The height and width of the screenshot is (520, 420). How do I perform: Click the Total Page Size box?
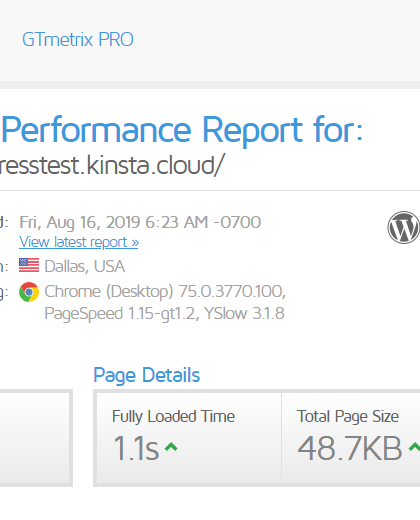pos(351,438)
